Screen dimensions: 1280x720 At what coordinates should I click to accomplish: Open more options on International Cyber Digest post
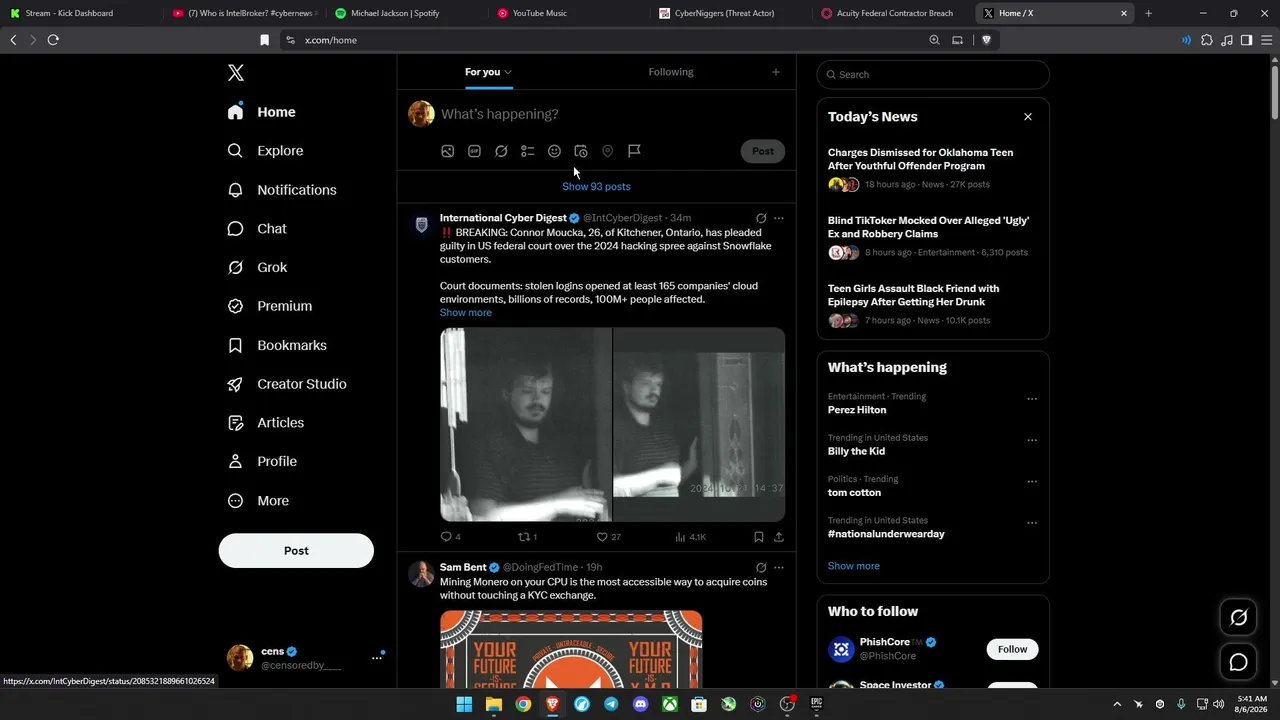point(779,218)
